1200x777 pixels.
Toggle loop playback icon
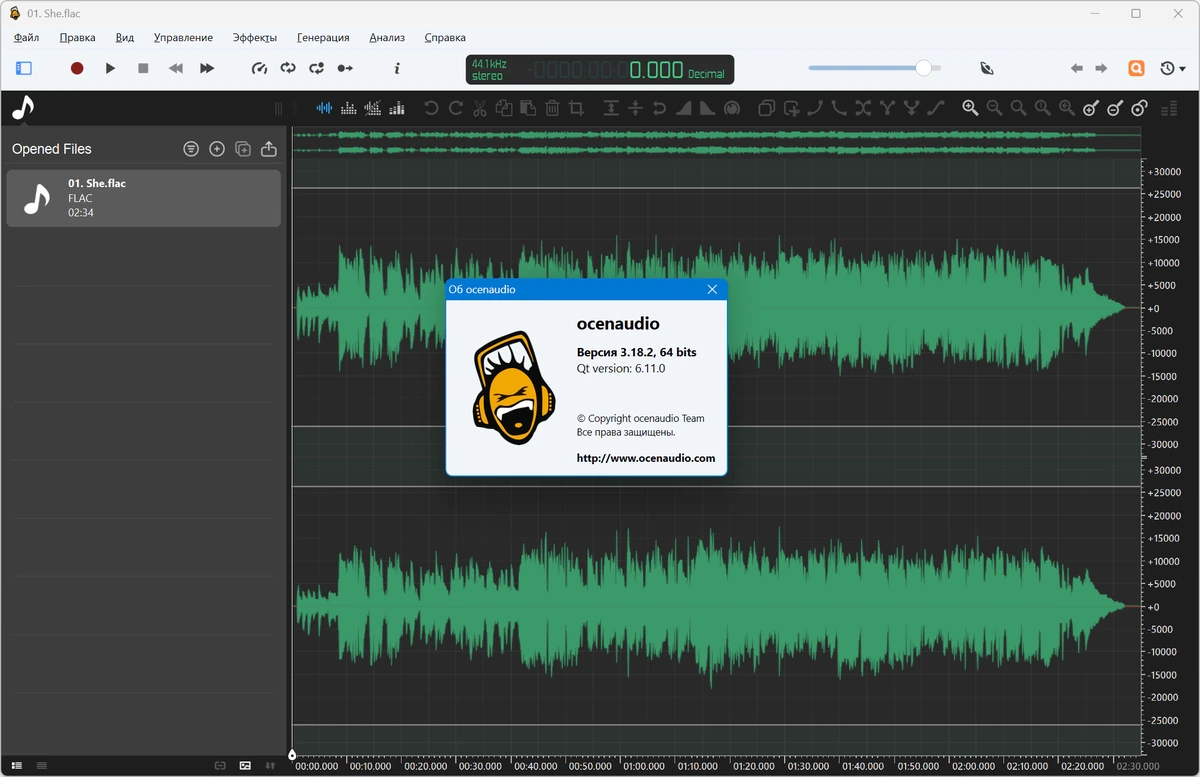click(x=288, y=68)
